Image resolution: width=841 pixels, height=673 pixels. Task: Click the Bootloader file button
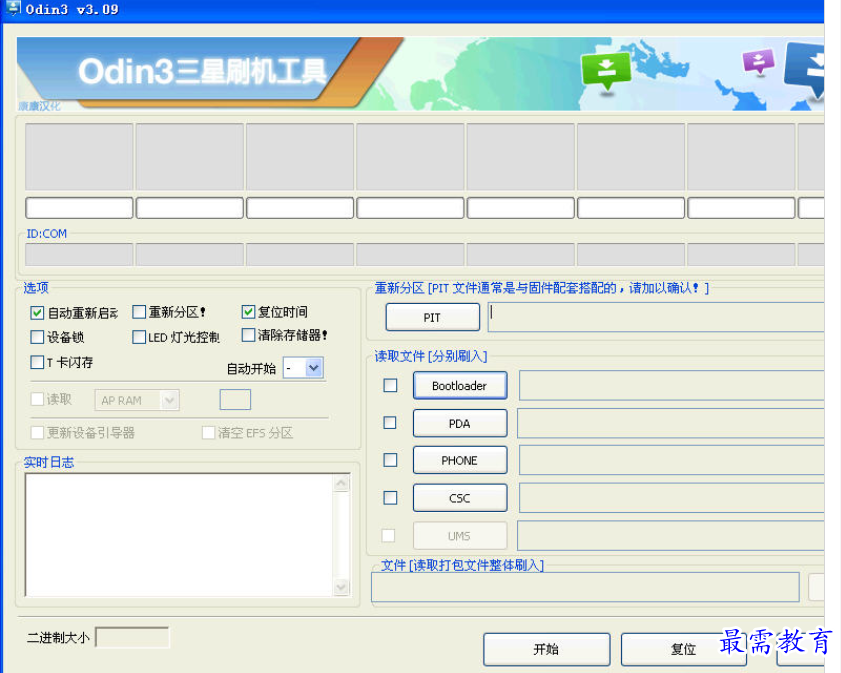coord(460,386)
